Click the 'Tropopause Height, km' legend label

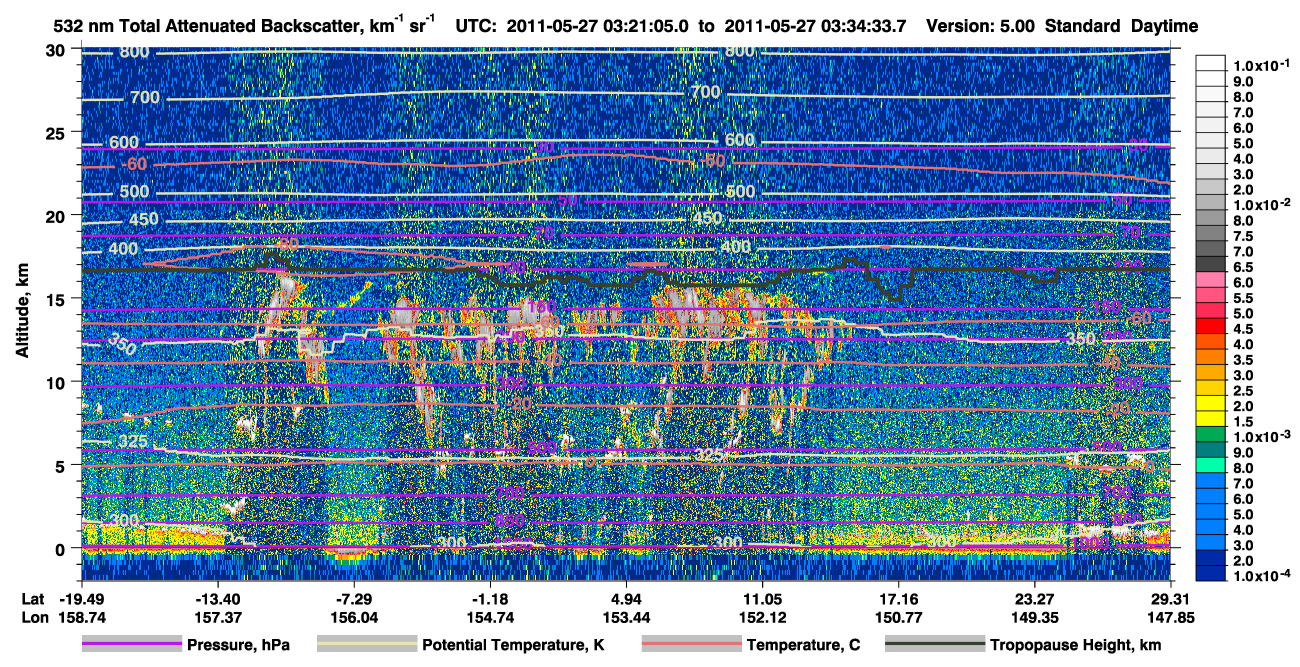[x=1076, y=646]
